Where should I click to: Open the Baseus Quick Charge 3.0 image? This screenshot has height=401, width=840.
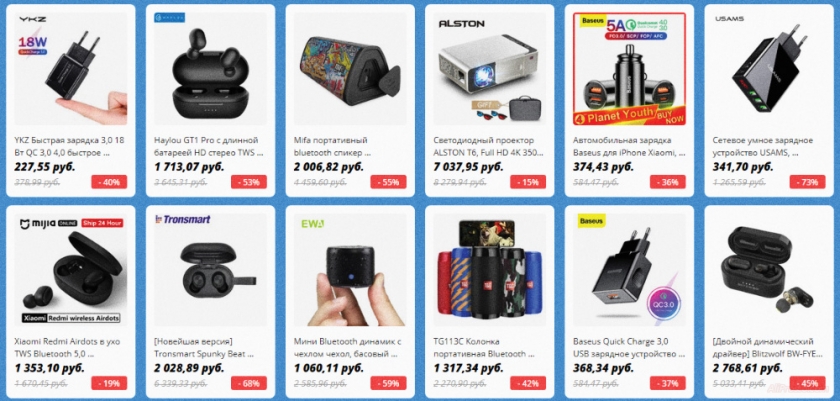pyautogui.click(x=629, y=270)
